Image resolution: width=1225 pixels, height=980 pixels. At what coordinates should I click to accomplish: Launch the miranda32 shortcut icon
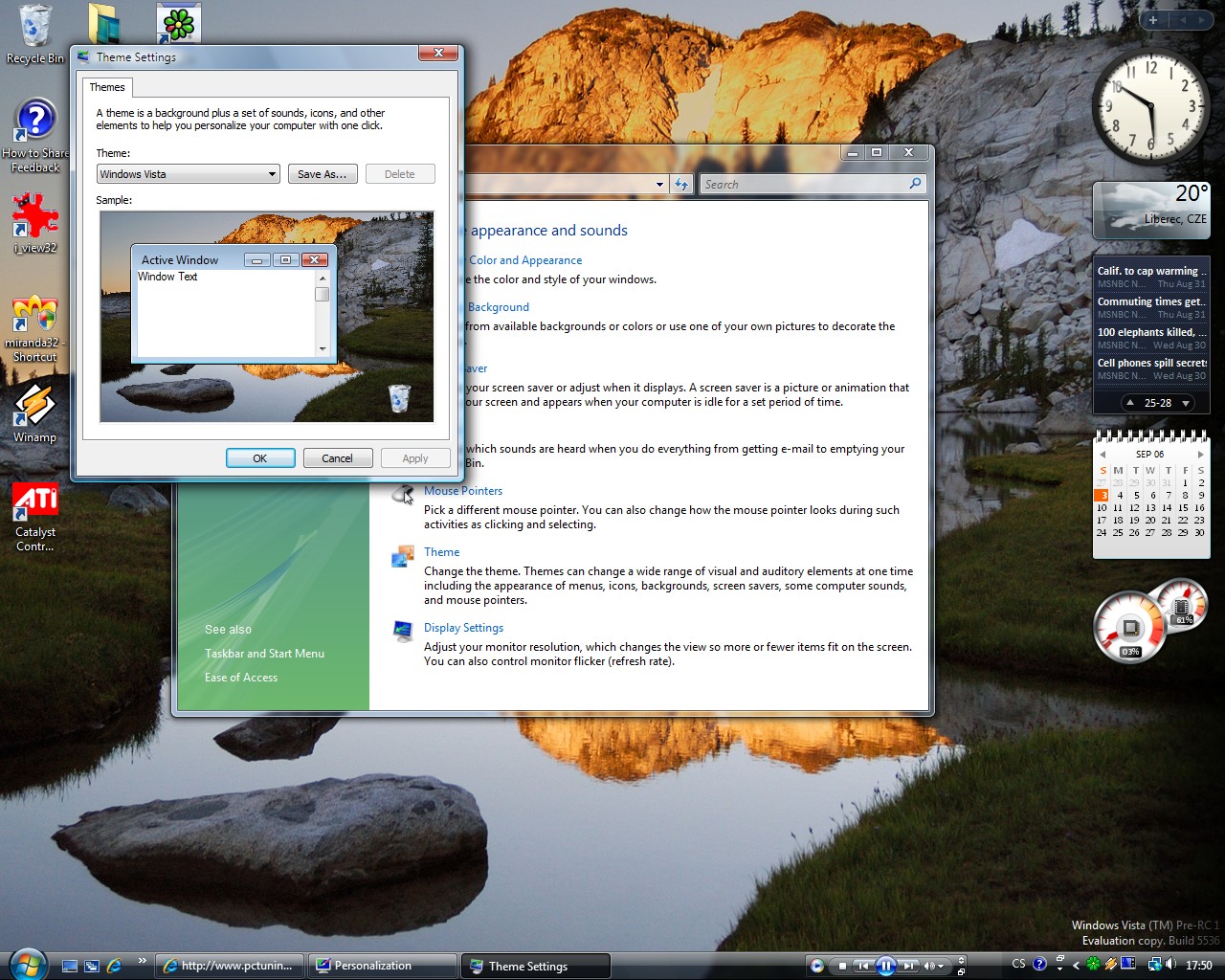[35, 329]
